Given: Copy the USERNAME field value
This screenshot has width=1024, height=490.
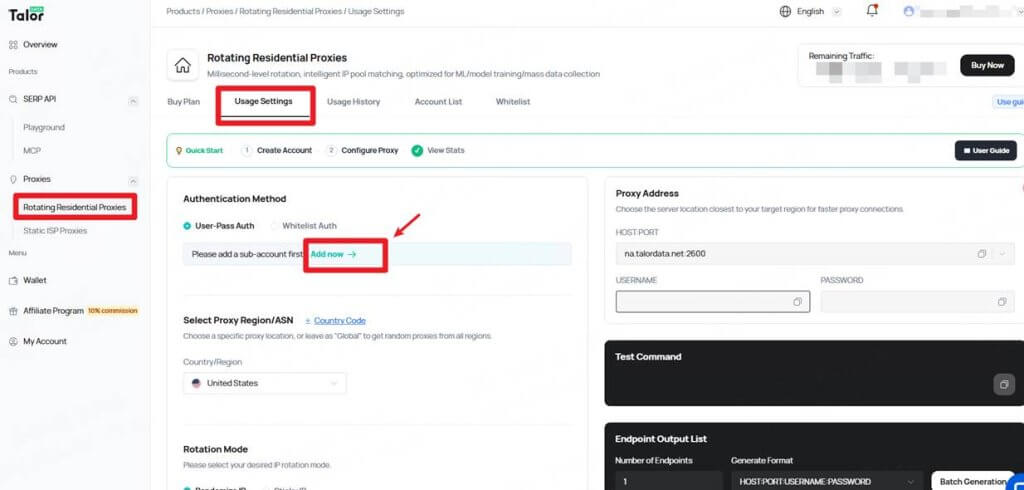Looking at the screenshot, I should pyautogui.click(x=797, y=302).
